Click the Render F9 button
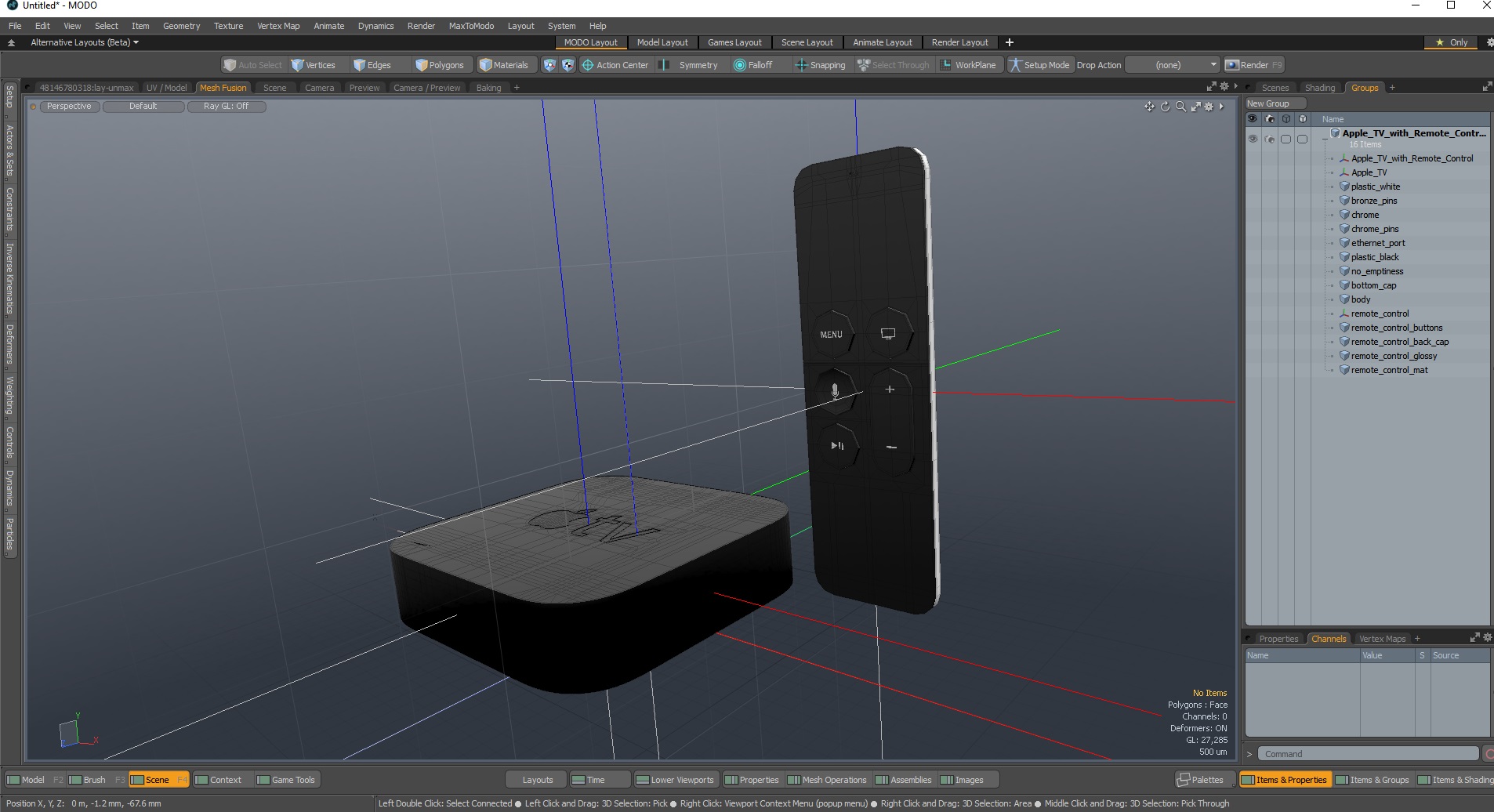 pyautogui.click(x=1254, y=65)
